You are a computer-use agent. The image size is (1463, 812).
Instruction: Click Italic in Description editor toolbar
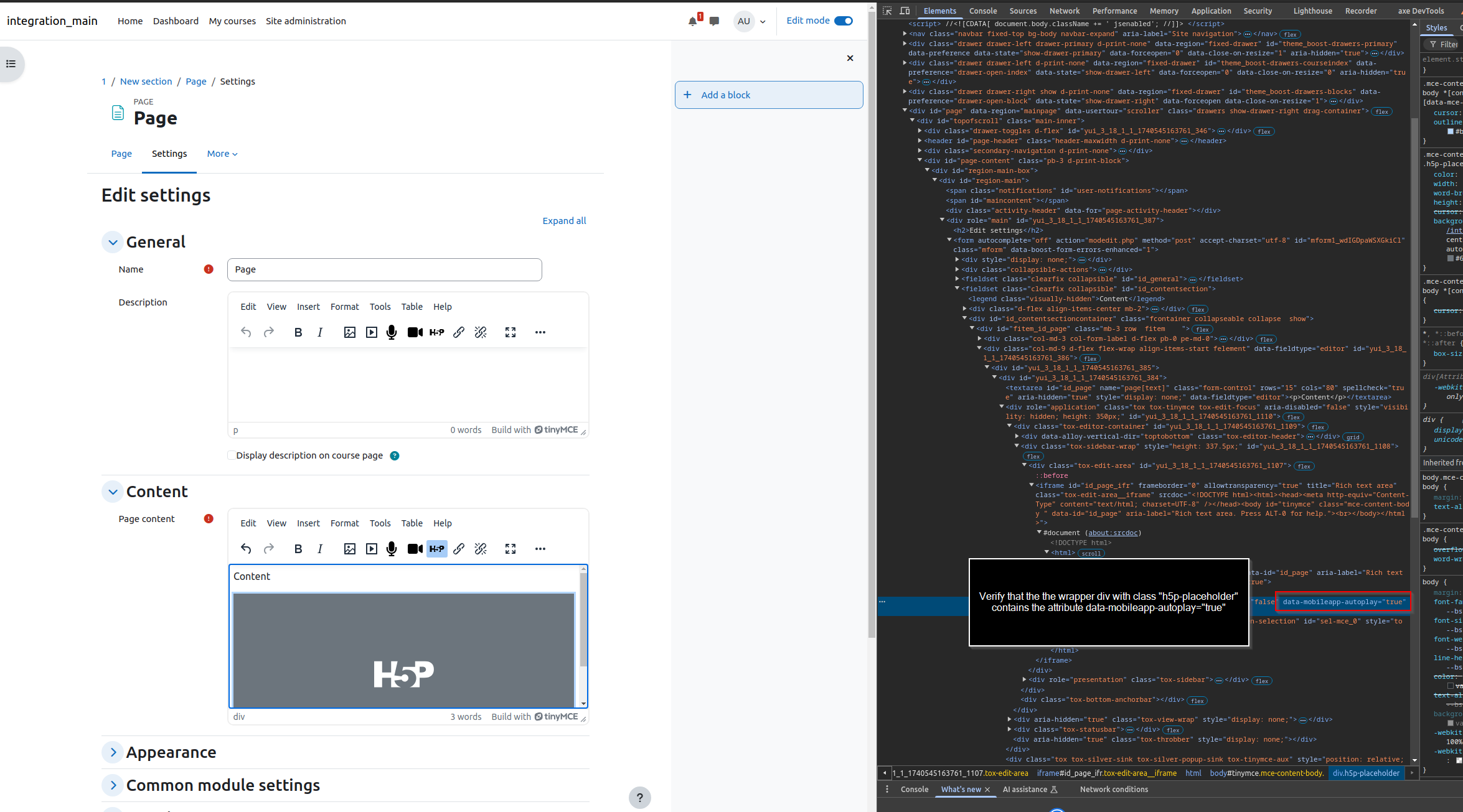pos(320,332)
